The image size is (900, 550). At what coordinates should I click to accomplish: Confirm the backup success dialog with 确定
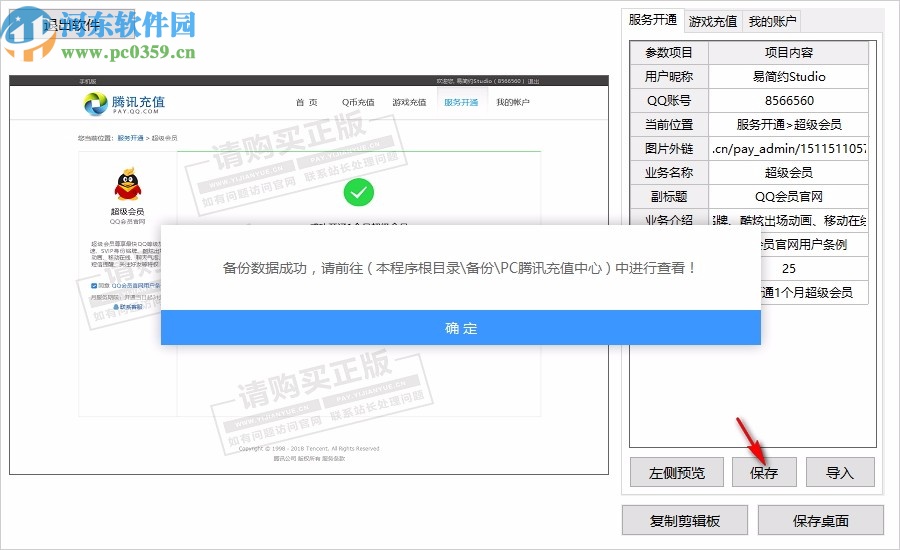[x=460, y=328]
